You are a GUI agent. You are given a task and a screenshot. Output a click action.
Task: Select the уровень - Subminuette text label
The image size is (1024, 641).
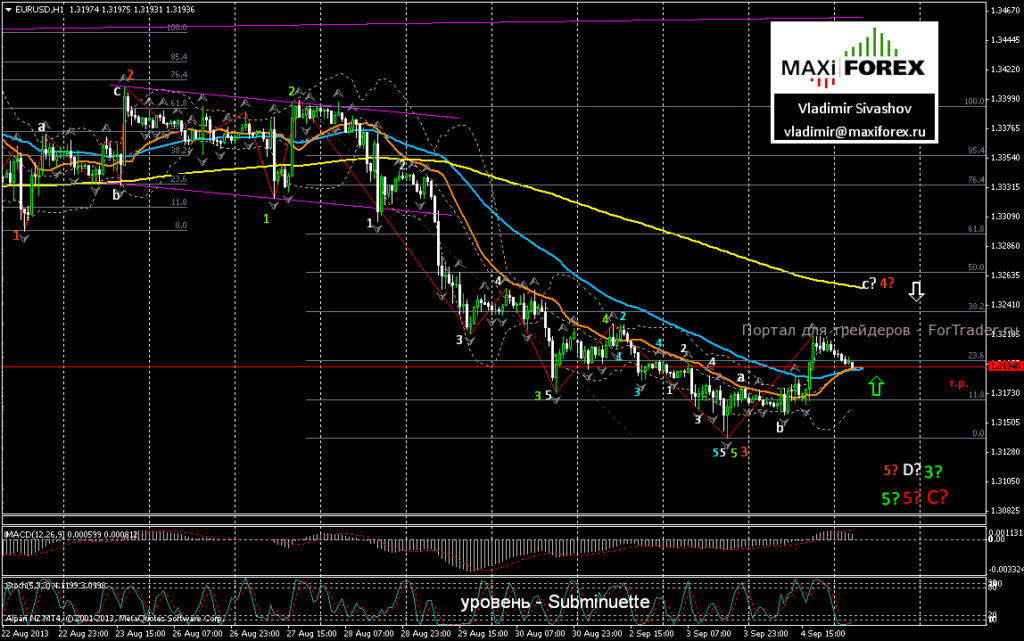[555, 602]
